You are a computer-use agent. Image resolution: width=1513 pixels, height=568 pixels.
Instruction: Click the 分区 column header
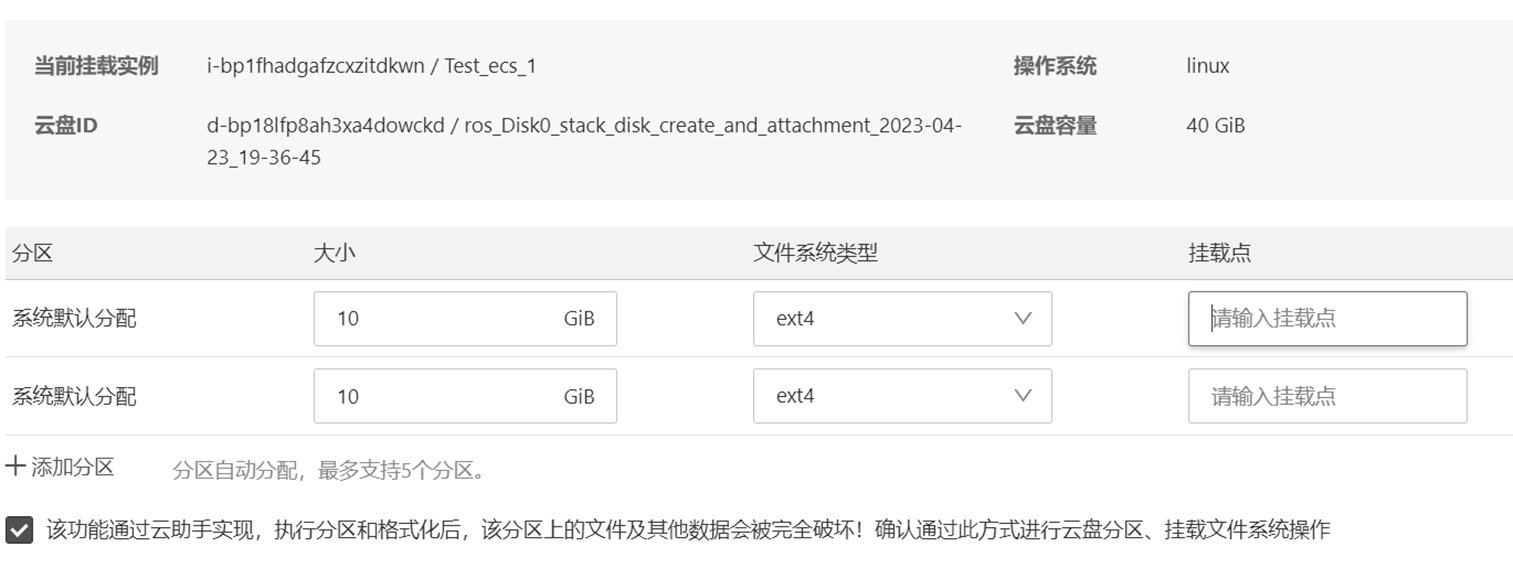click(33, 254)
